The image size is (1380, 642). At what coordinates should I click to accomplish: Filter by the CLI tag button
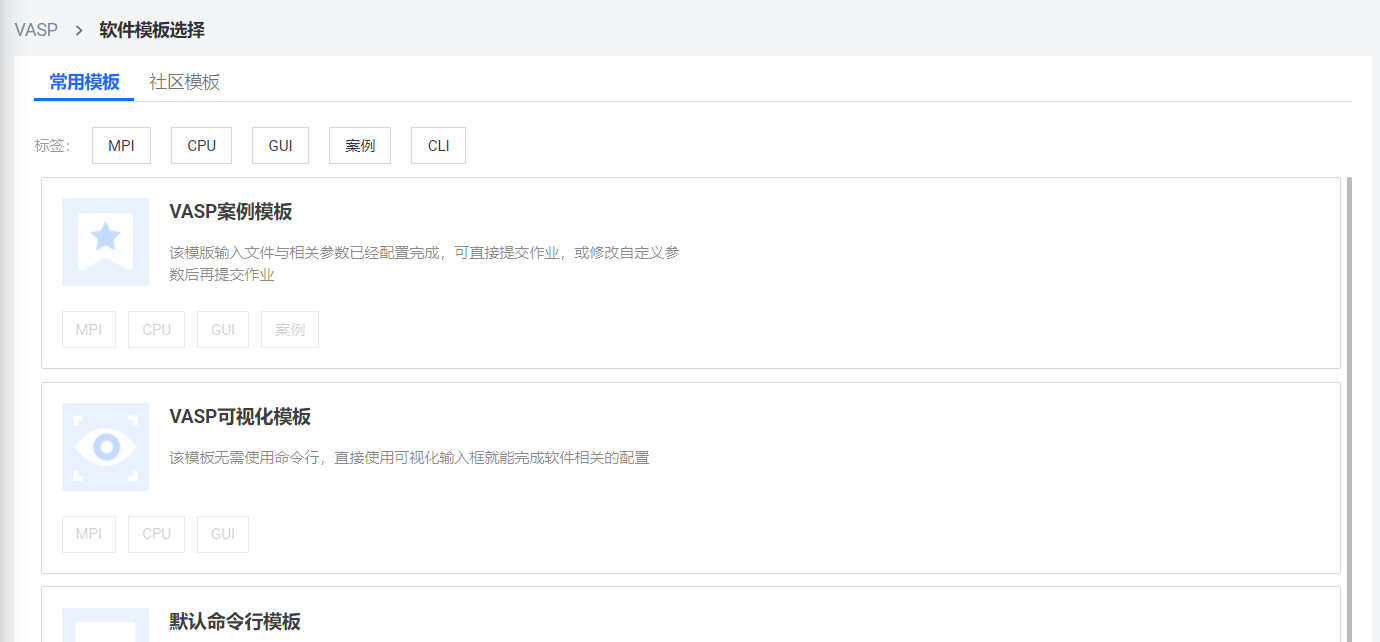coord(438,145)
